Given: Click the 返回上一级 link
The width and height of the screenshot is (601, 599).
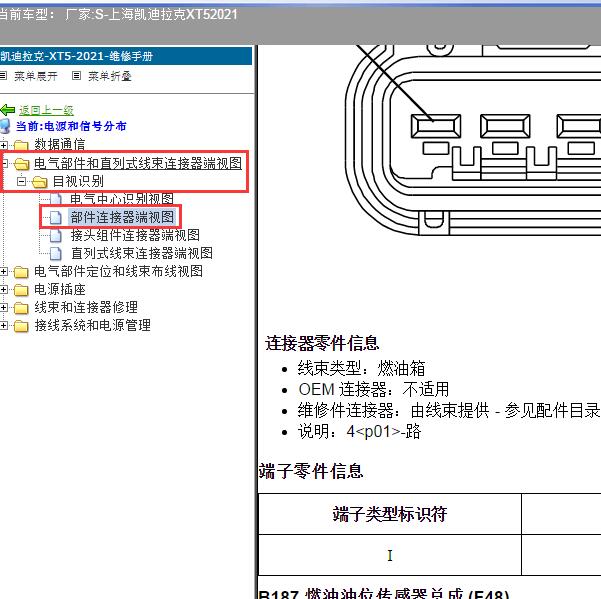Looking at the screenshot, I should (x=46, y=110).
